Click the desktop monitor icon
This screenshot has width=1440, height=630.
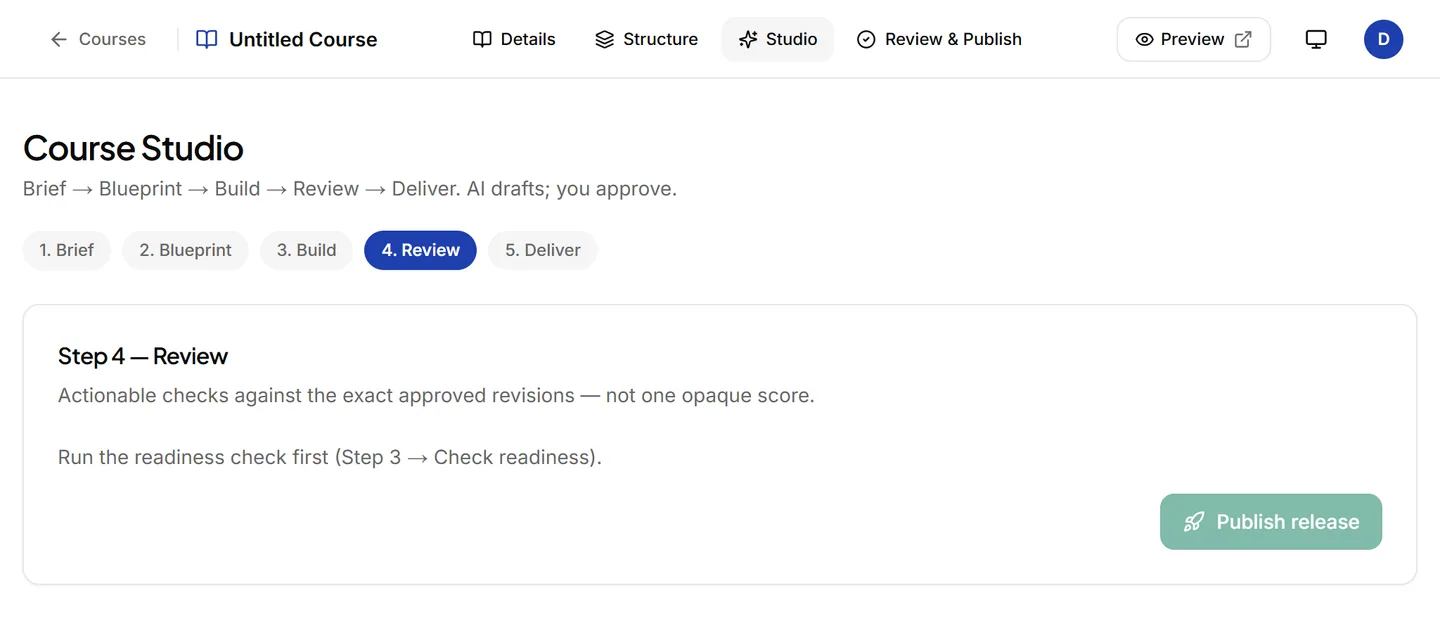pyautogui.click(x=1317, y=39)
